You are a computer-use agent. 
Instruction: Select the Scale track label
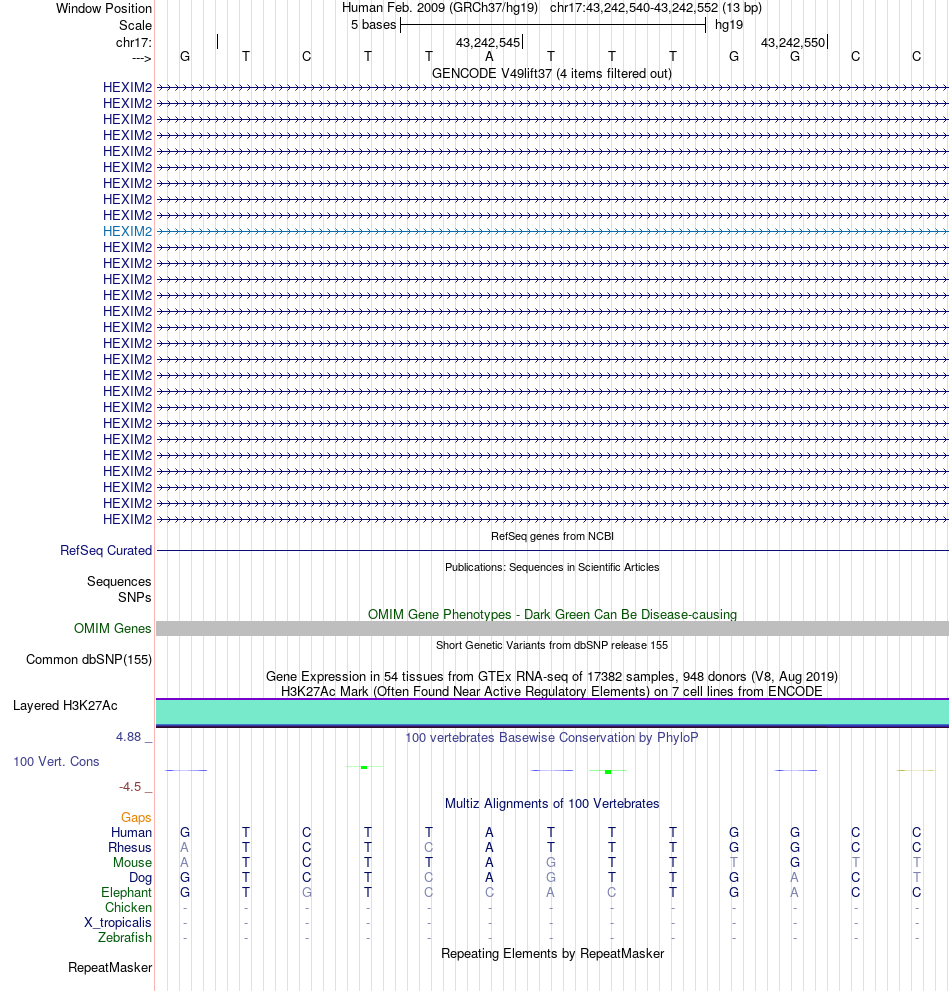pos(135,26)
